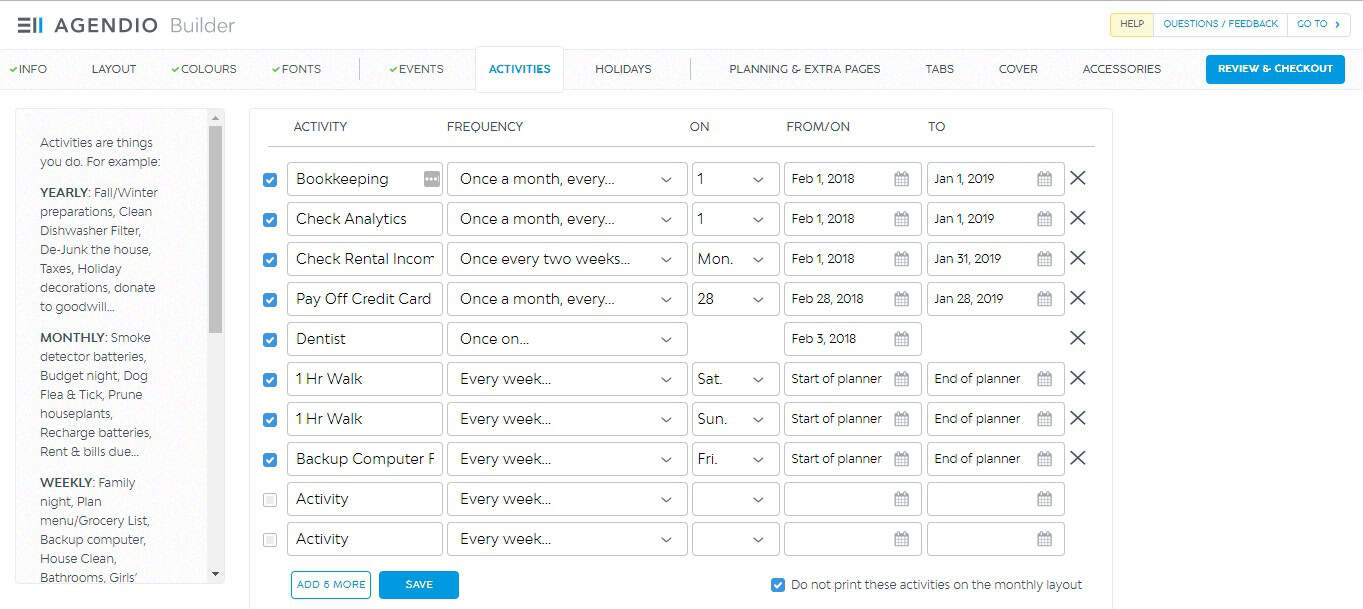The width and height of the screenshot is (1363, 609).
Task: Delete the Bookkeeping activity row
Action: click(x=1077, y=178)
